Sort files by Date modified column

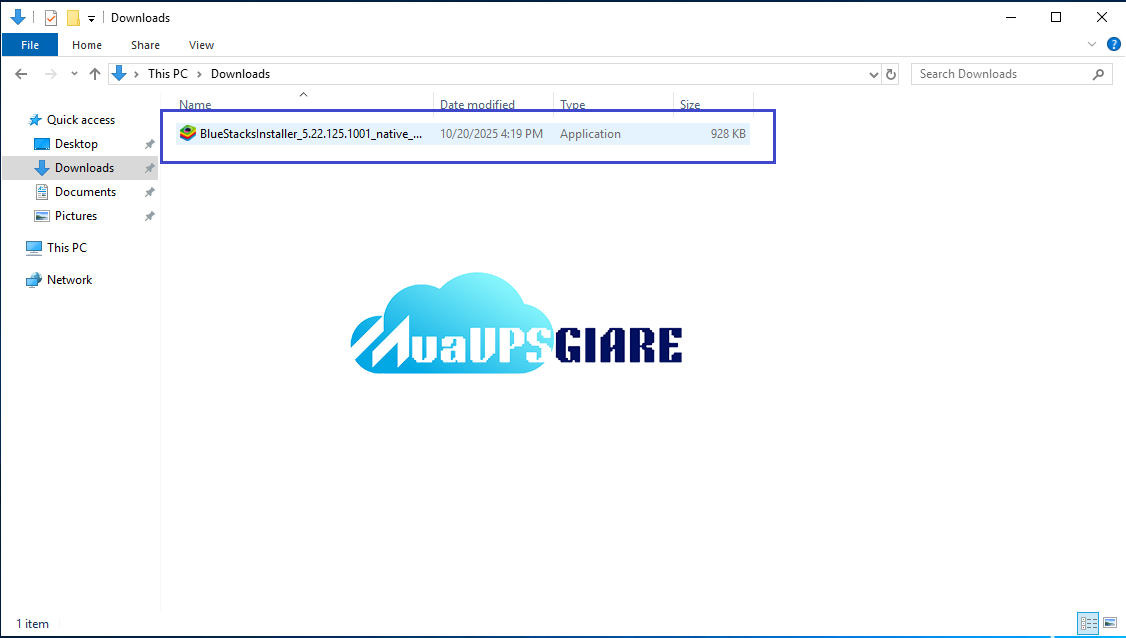[477, 105]
